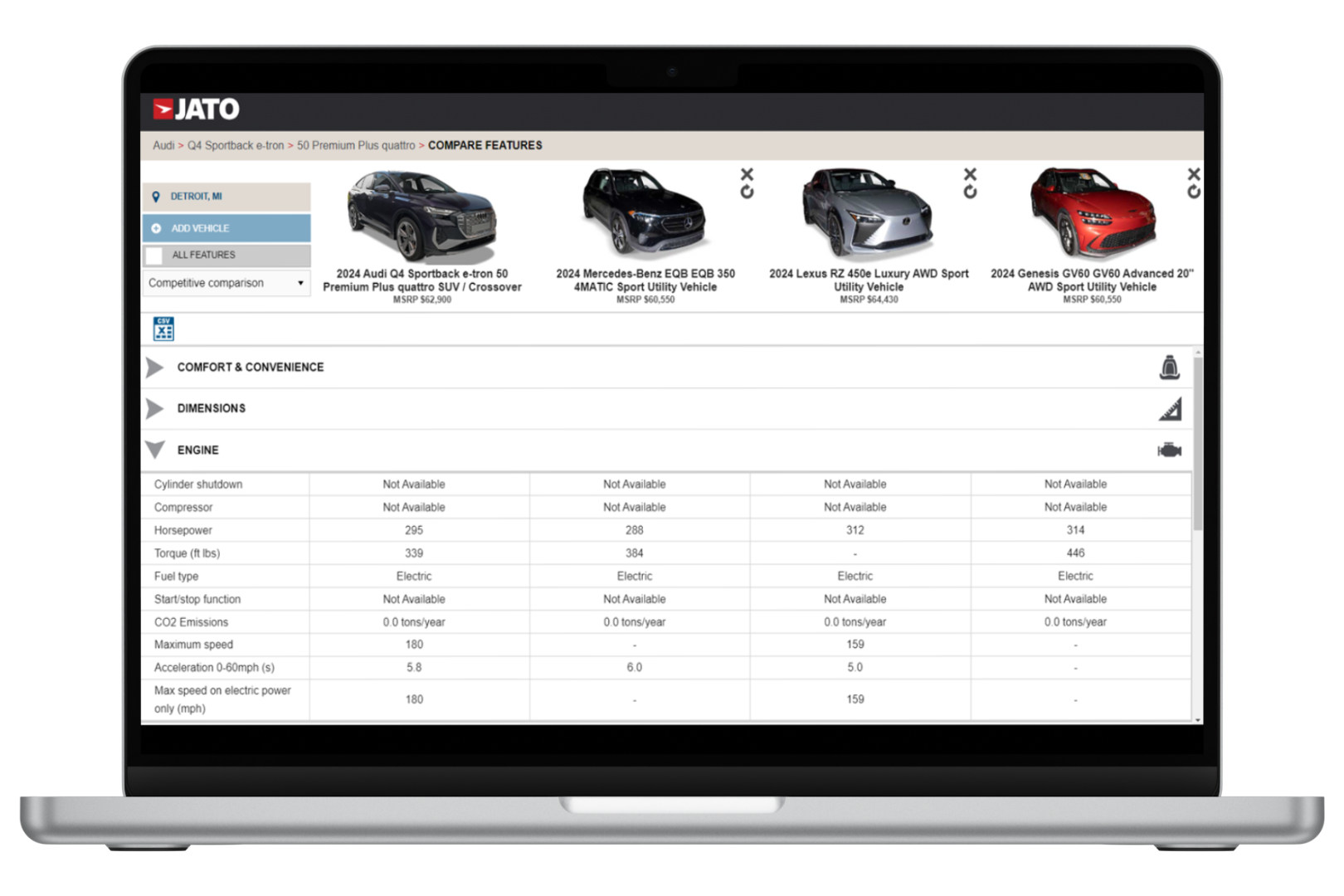
Task: Open the Audi breadcrumb link
Action: pyautogui.click(x=163, y=145)
